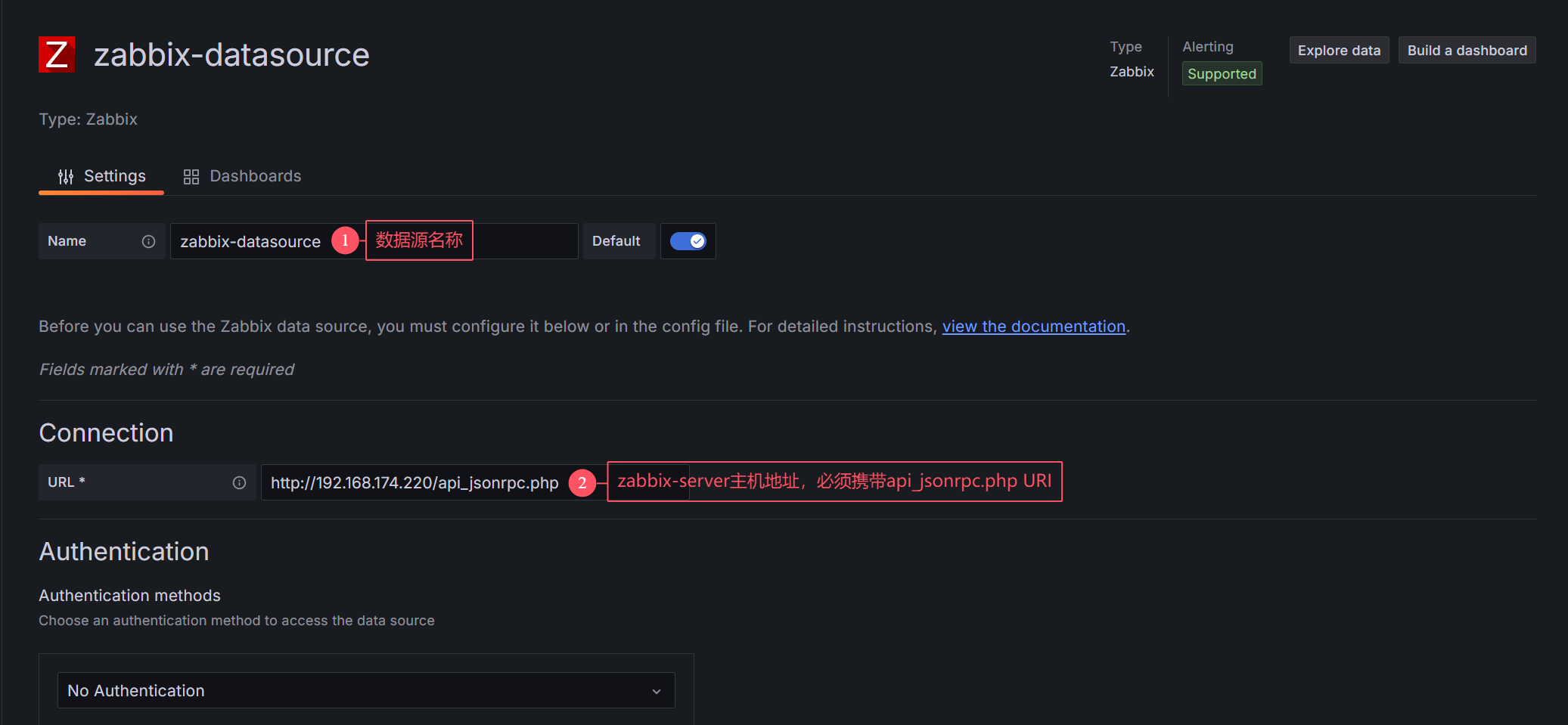Viewport: 1568px width, 725px height.
Task: Click the info icon beside URL
Action: (239, 482)
